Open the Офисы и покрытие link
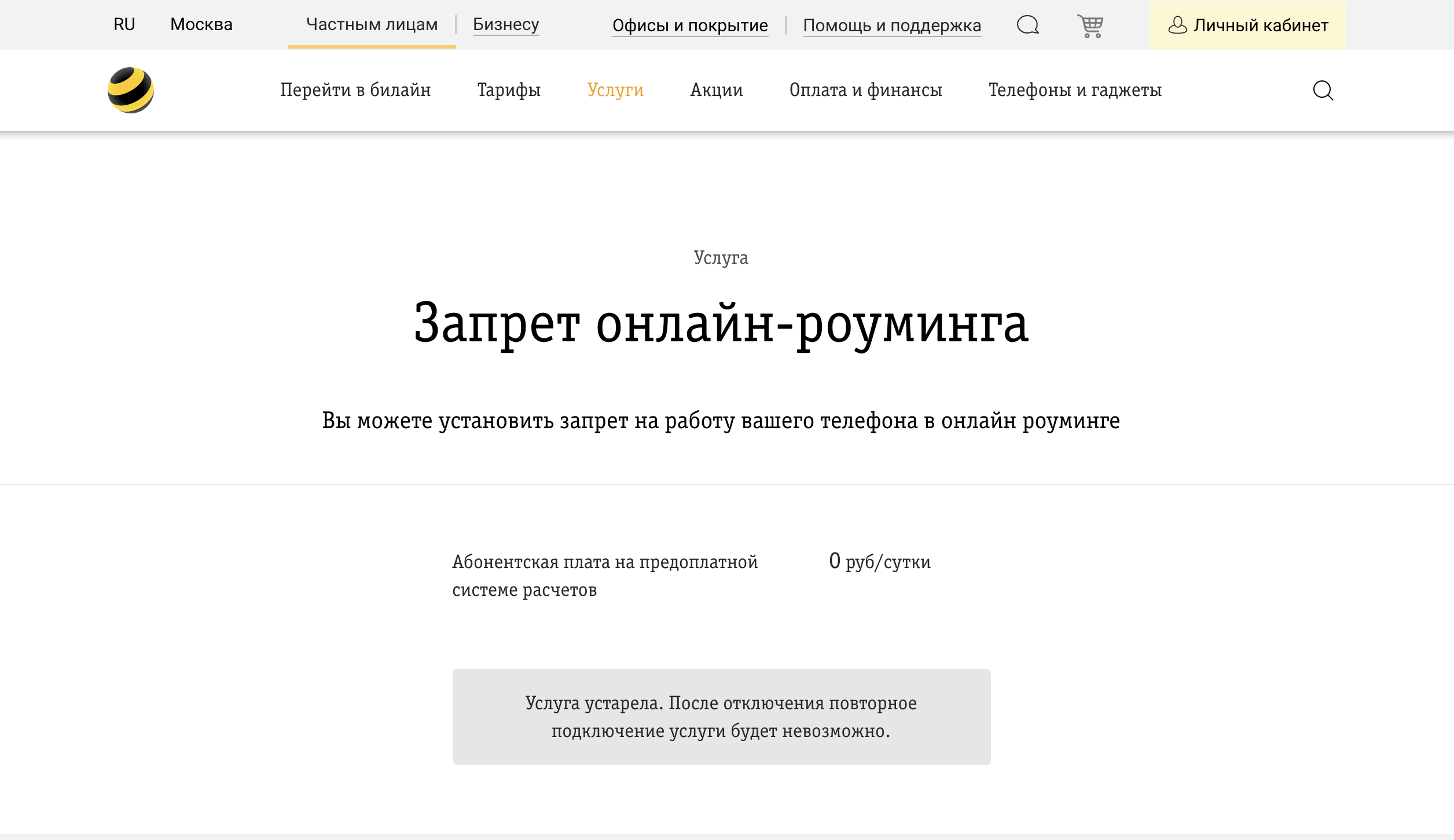The image size is (1454, 840). point(691,25)
